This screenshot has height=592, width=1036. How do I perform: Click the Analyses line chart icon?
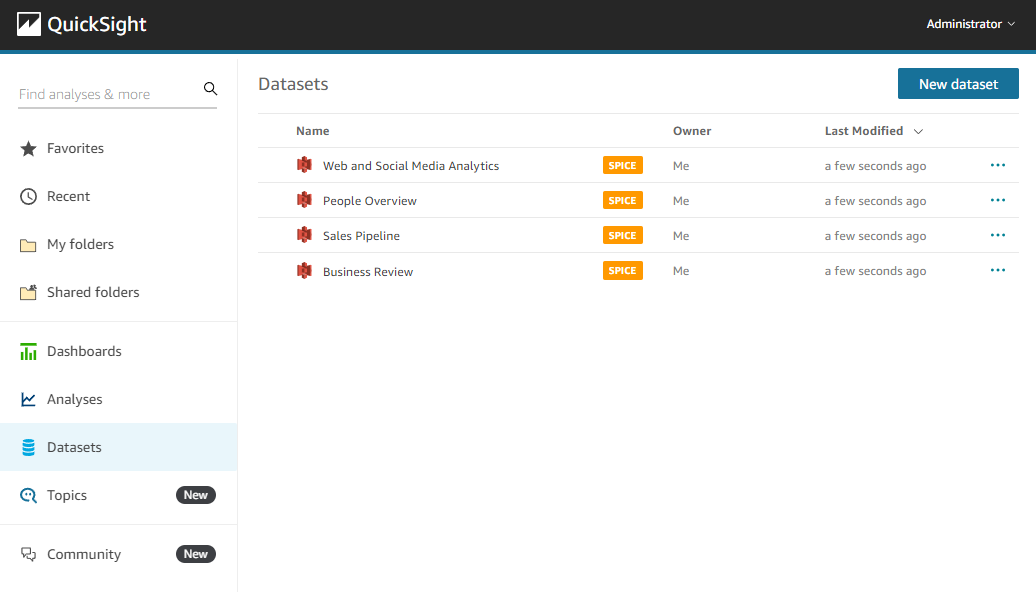tap(28, 399)
